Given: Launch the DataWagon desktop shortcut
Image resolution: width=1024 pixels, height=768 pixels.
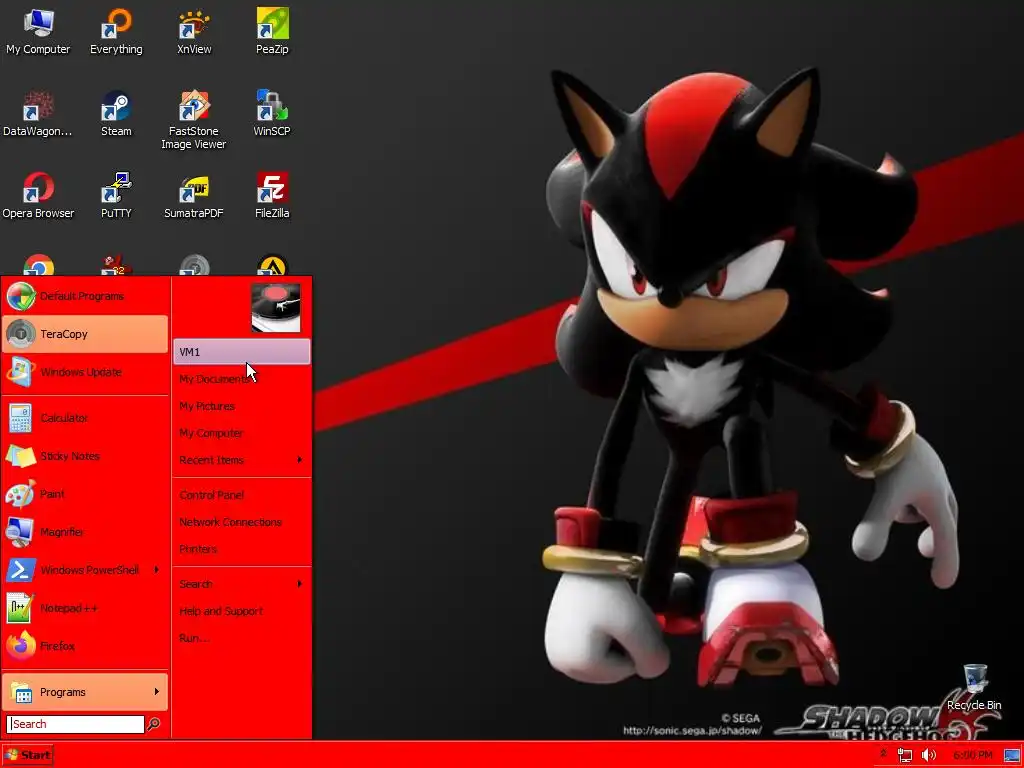Looking at the screenshot, I should coord(38,114).
